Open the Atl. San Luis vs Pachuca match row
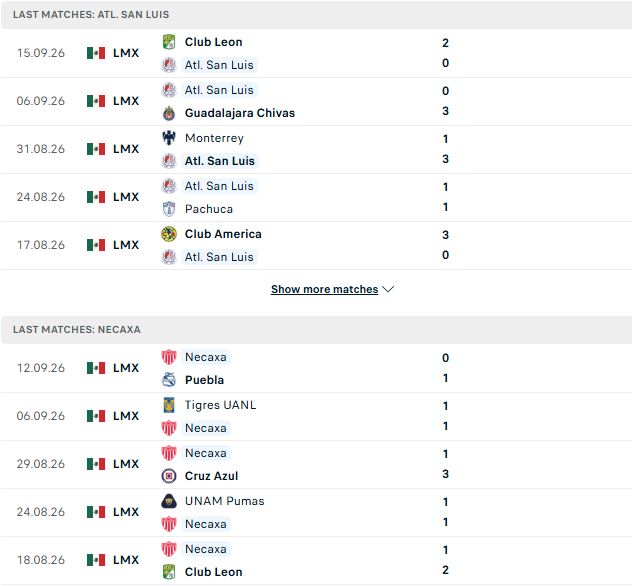The width and height of the screenshot is (632, 586). [x=316, y=198]
